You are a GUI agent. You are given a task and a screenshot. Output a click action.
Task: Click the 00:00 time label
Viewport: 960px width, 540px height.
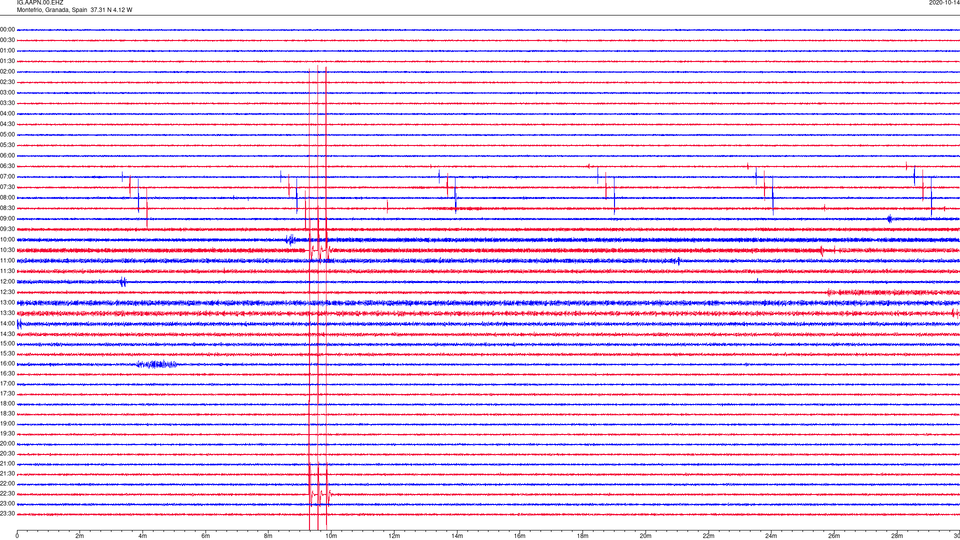click(x=7, y=29)
